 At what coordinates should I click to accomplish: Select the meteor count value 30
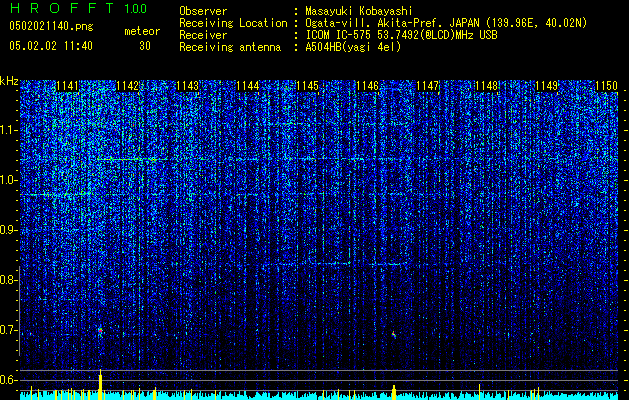[145, 46]
